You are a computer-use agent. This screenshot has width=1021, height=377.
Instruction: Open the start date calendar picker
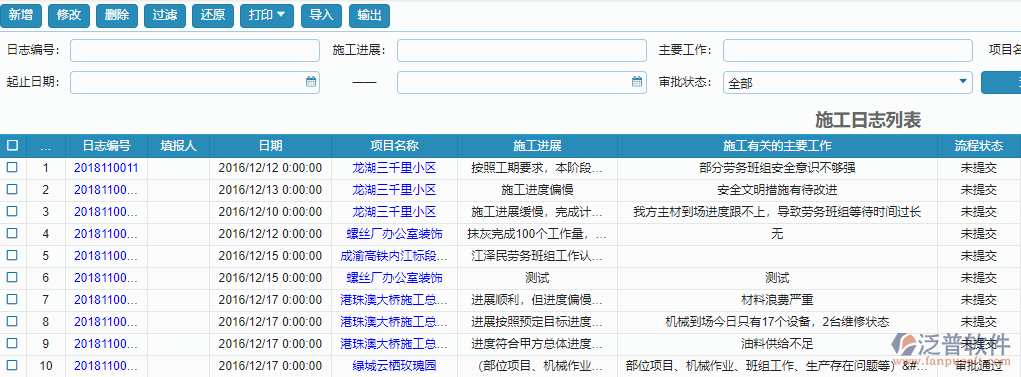click(x=311, y=82)
